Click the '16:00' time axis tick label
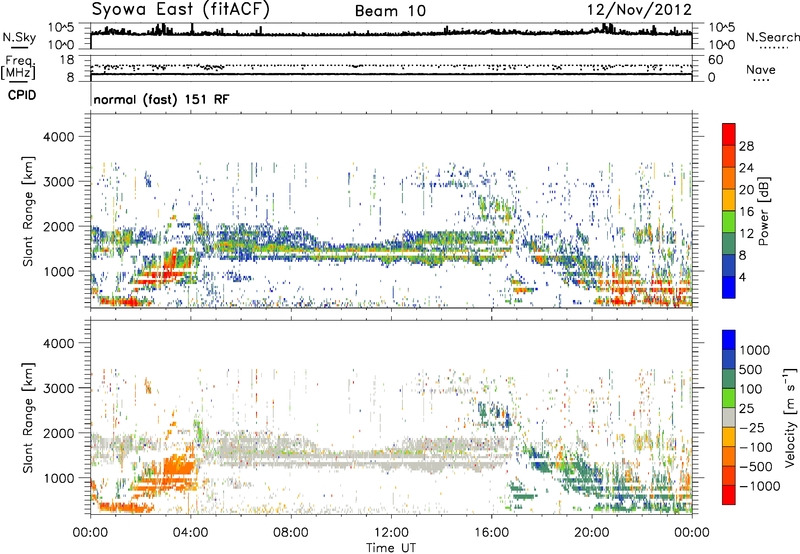The width and height of the screenshot is (800, 554). 492,533
